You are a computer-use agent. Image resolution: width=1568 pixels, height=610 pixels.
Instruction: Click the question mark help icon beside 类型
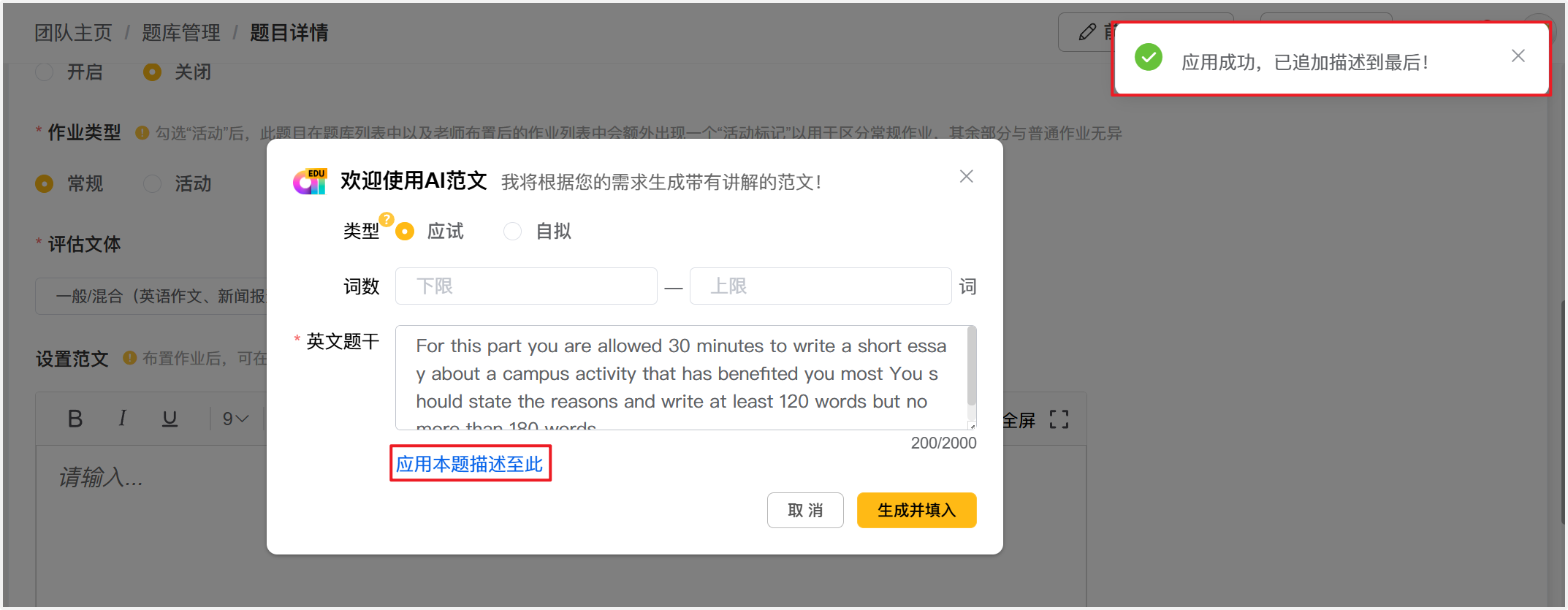click(x=387, y=219)
